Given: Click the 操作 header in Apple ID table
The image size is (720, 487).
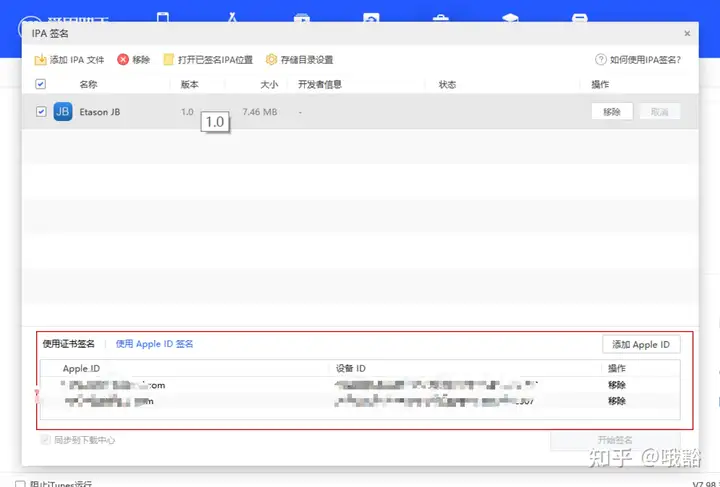Looking at the screenshot, I should point(617,368).
